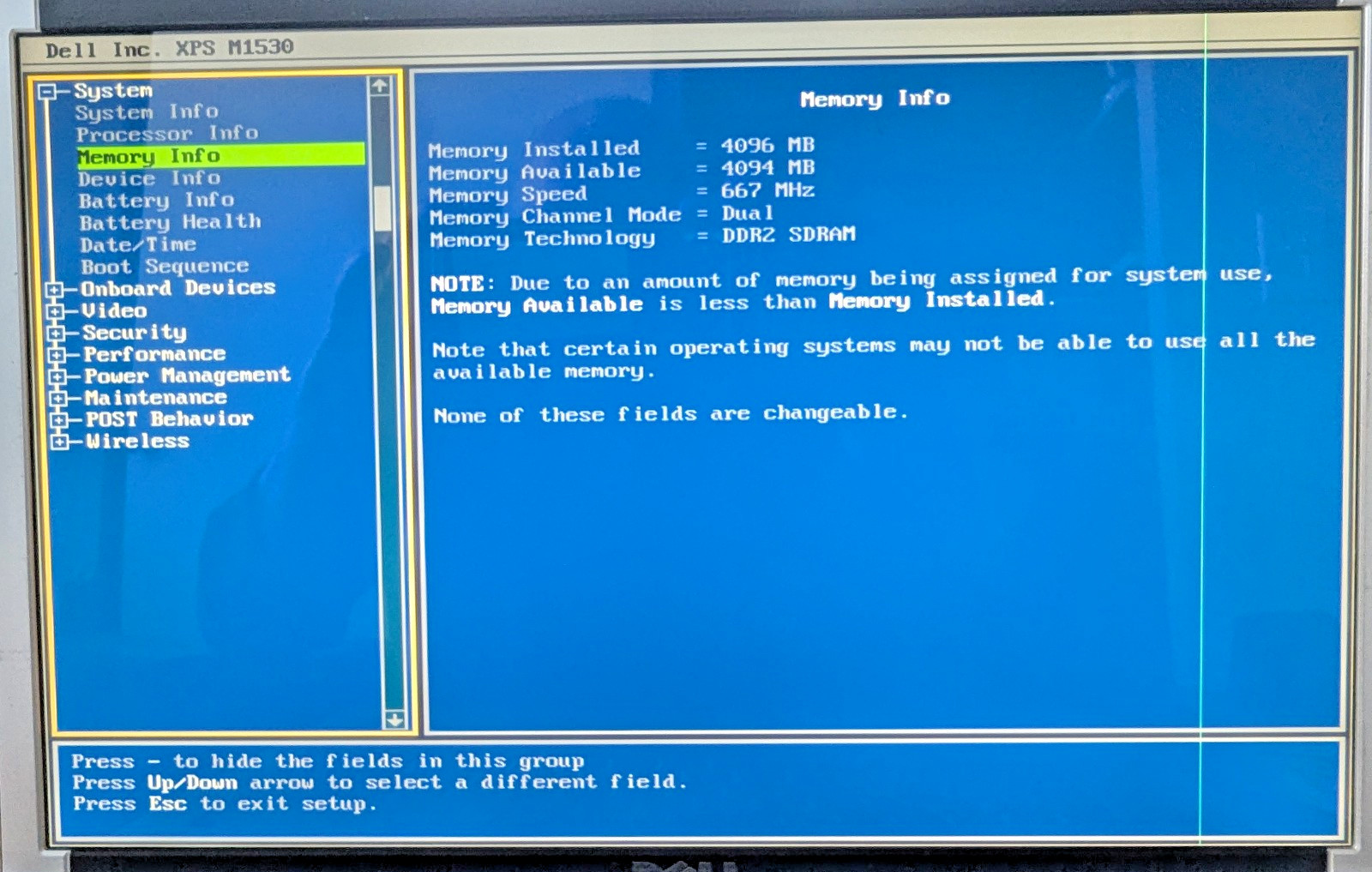Click the tree scrollbar down arrow
The image size is (1372, 872).
point(394,719)
